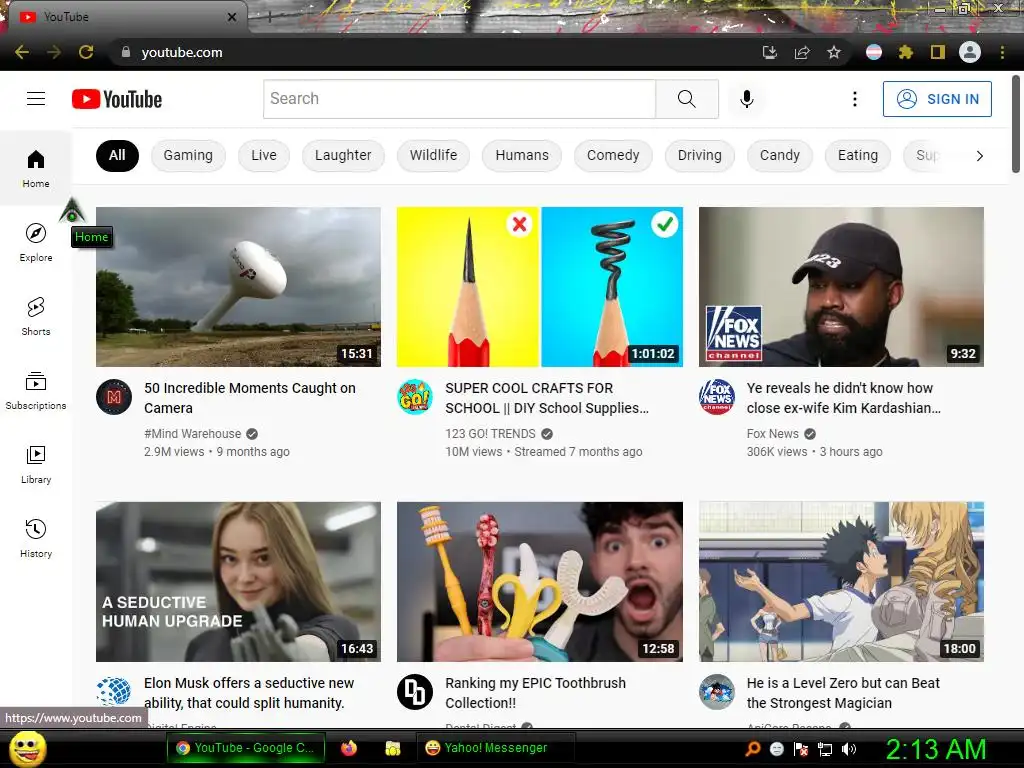
Task: Open '50 Incredible Moments Caught on Camera' title
Action: (250, 398)
